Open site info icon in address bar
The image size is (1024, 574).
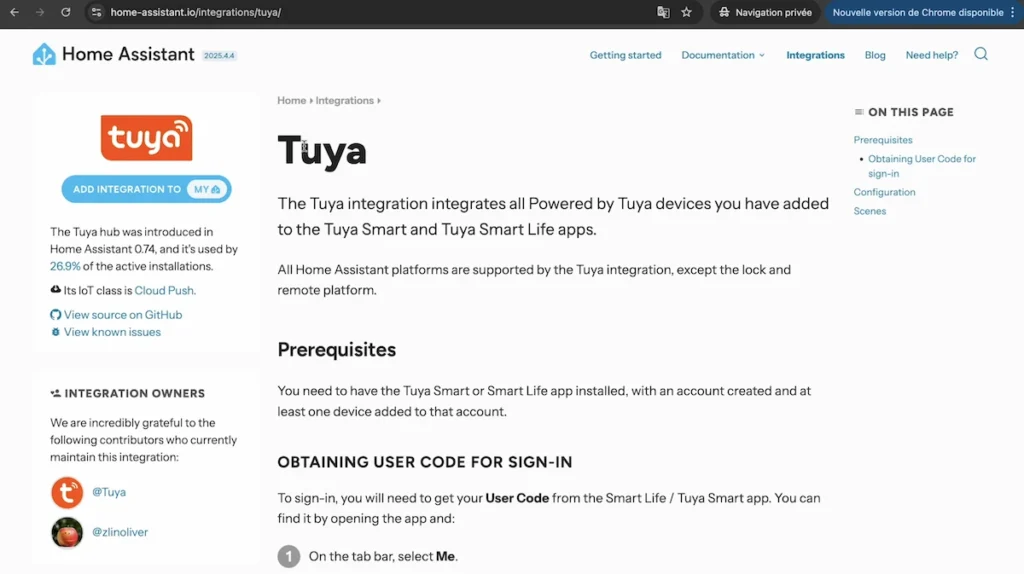point(96,12)
